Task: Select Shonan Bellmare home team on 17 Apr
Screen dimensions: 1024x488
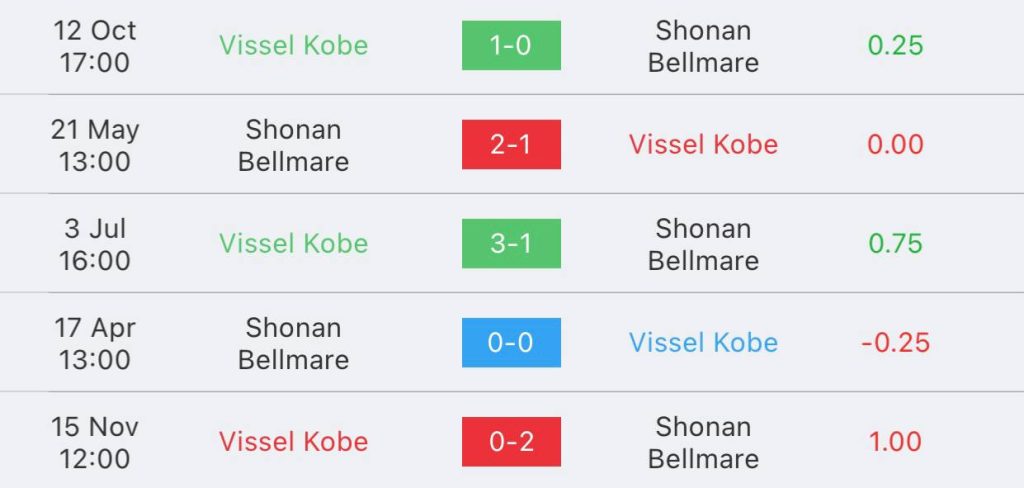Action: tap(293, 344)
